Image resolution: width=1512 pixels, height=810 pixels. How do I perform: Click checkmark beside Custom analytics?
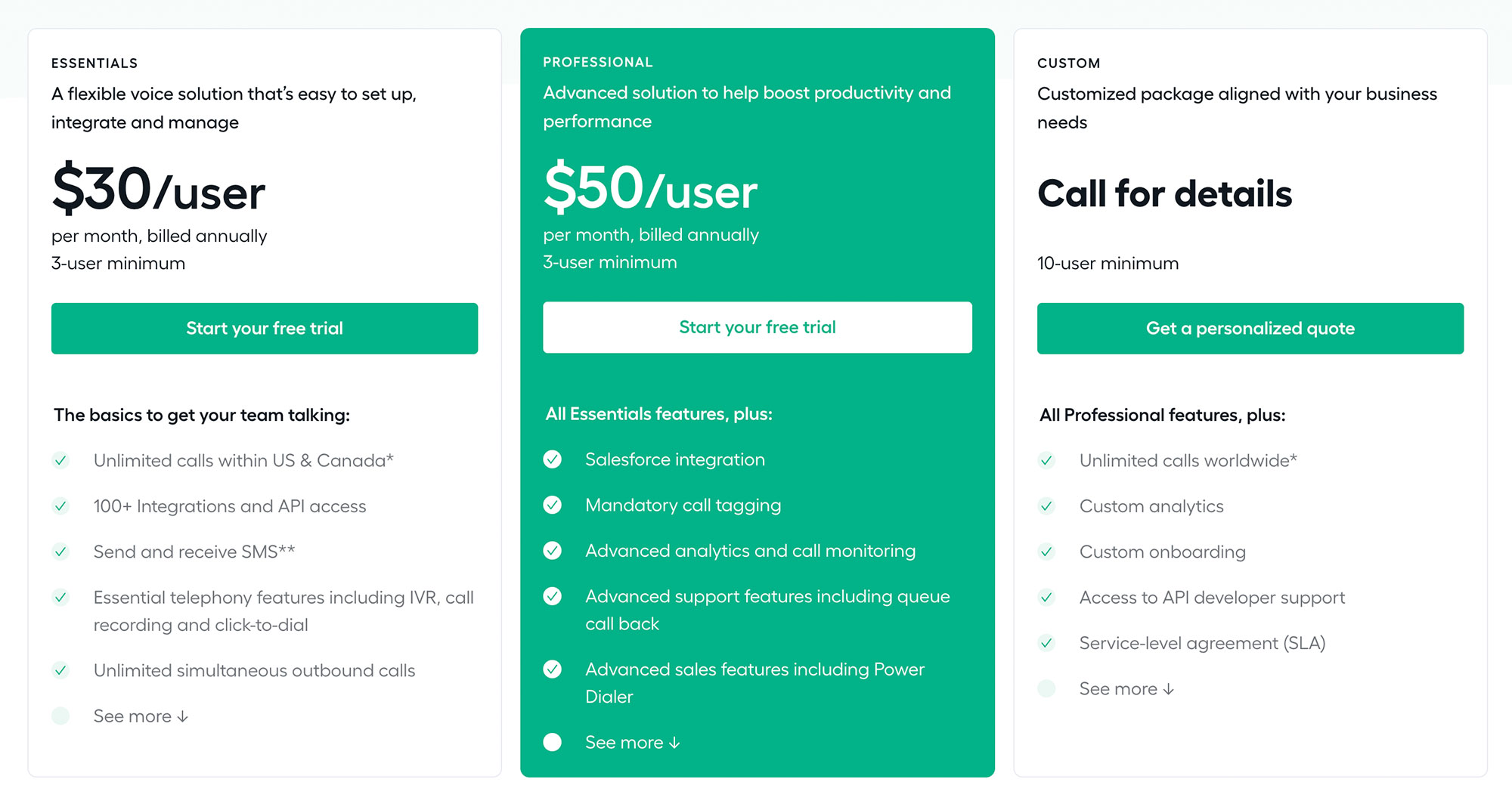tap(1046, 506)
